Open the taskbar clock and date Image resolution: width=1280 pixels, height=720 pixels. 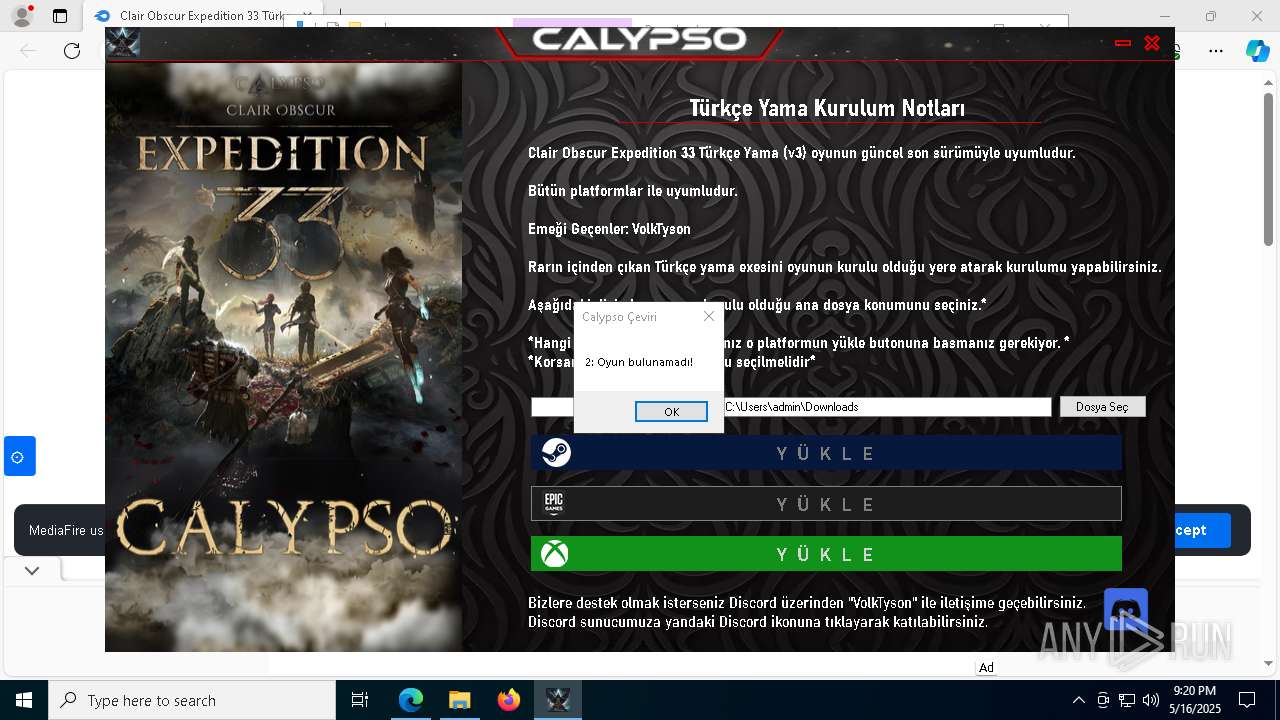coord(1195,700)
